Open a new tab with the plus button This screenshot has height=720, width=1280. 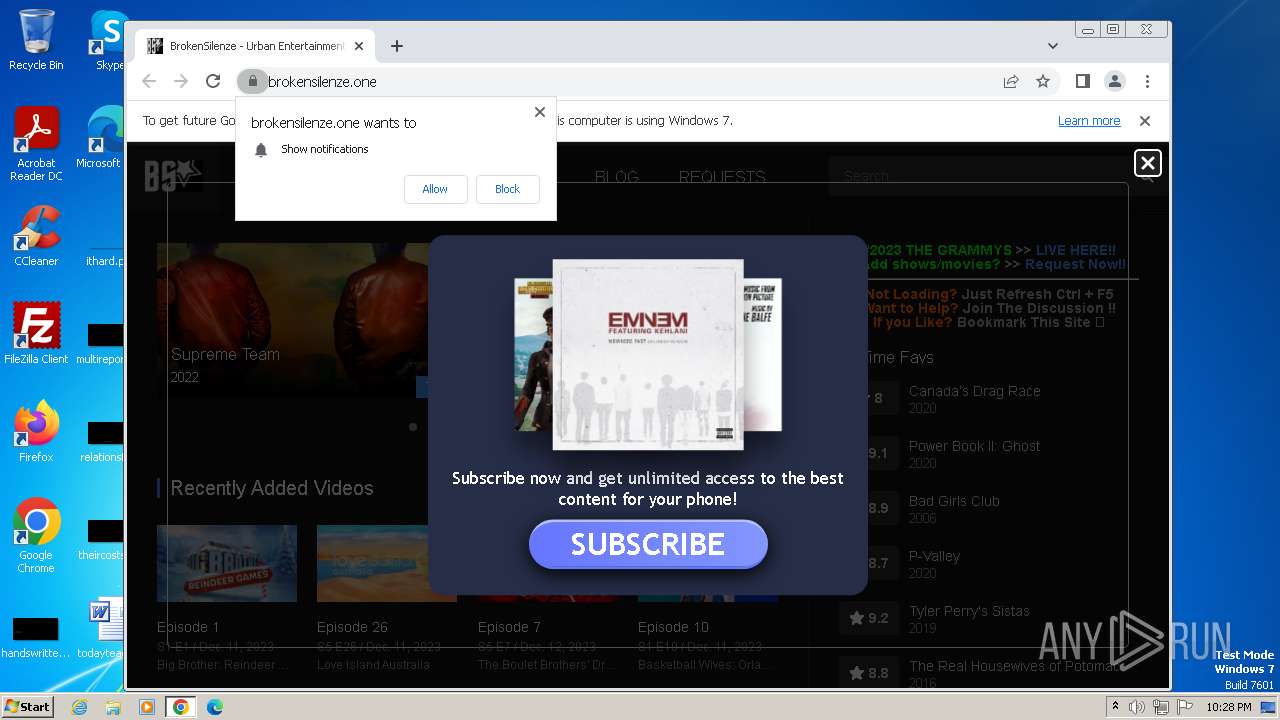[397, 46]
